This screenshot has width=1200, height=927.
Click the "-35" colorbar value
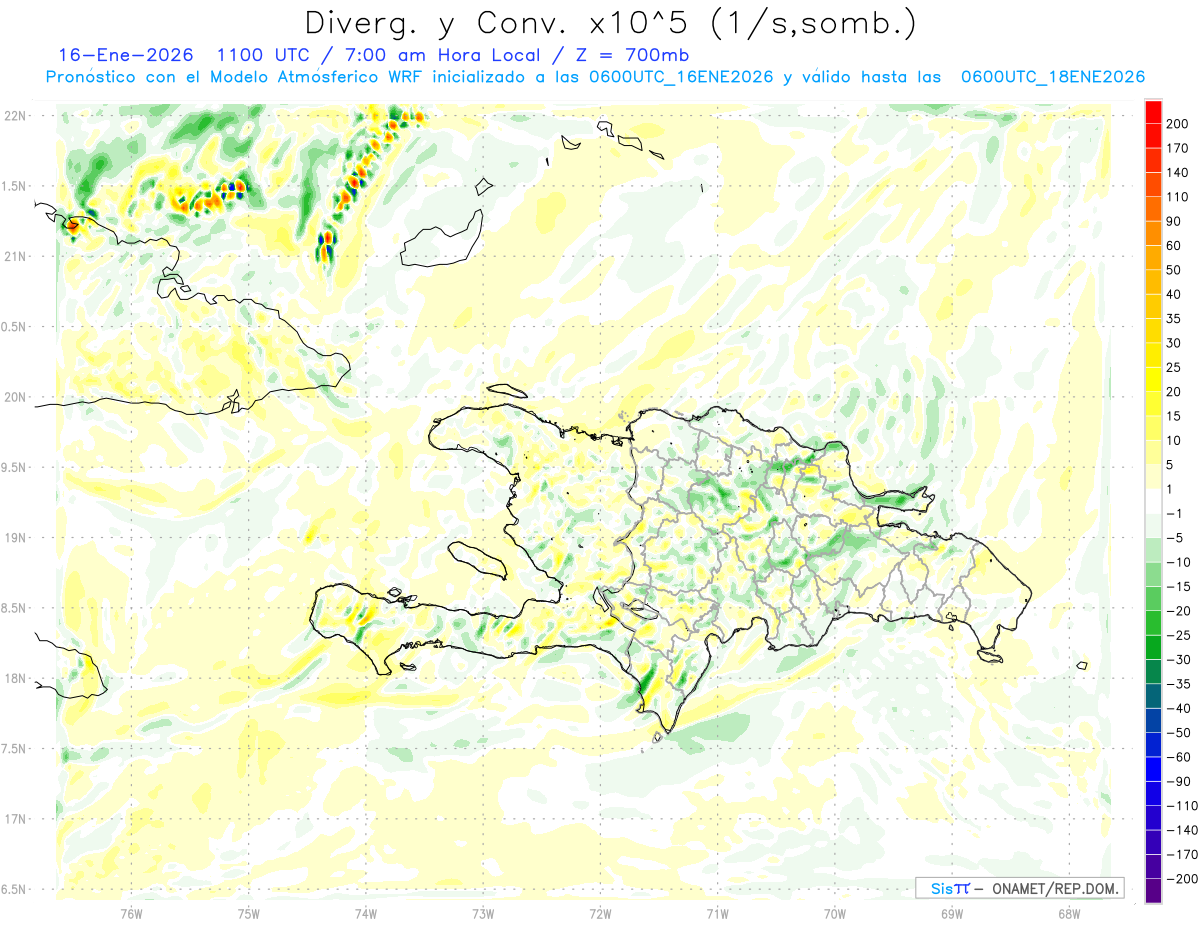1178,684
